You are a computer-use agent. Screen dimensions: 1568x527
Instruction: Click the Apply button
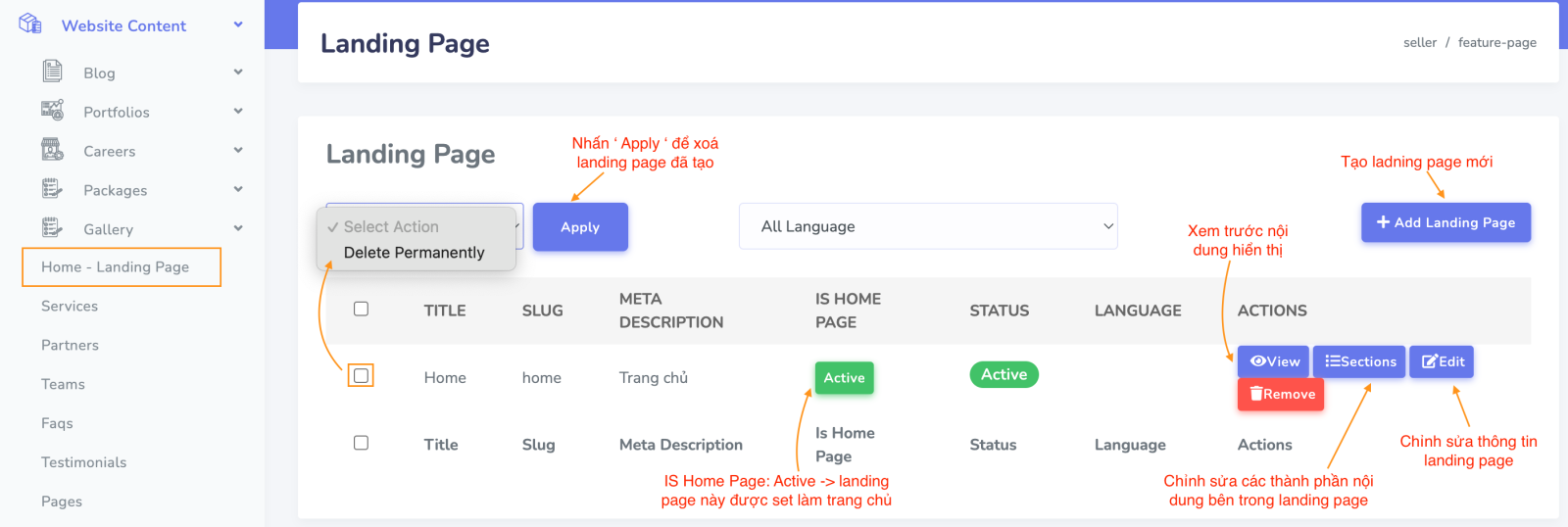[580, 227]
